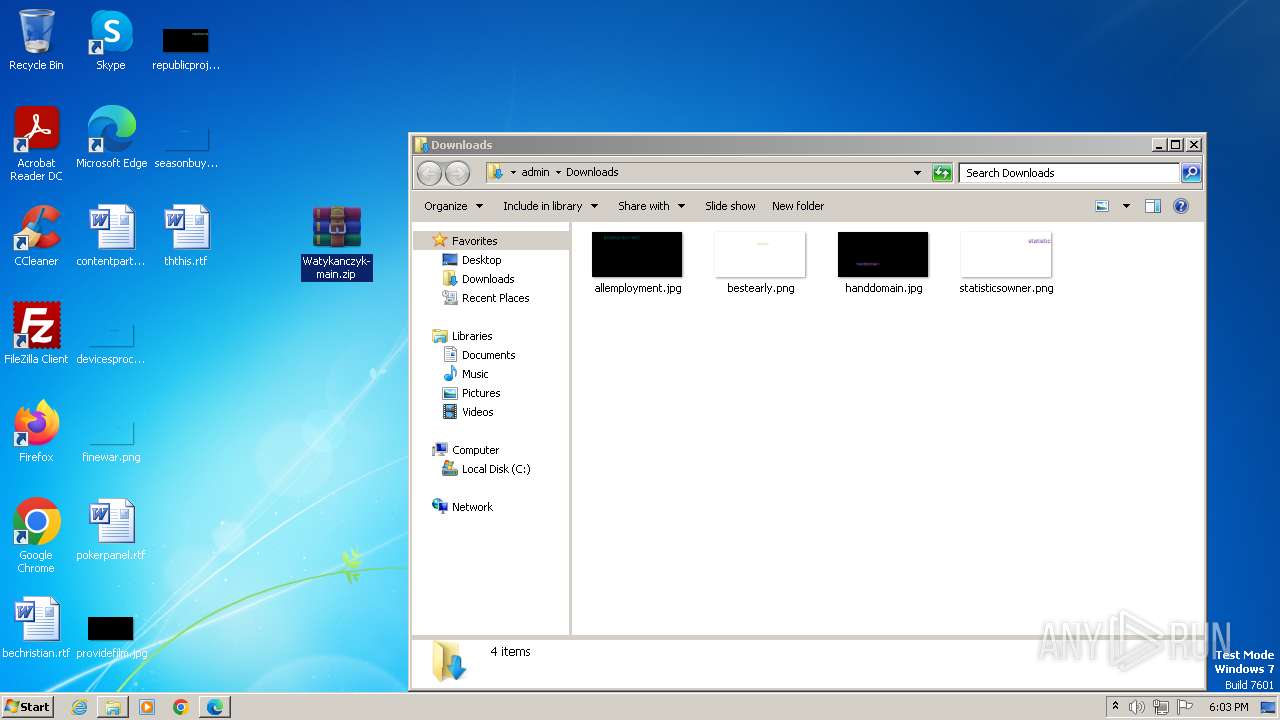Click the search magnifier in Explorer
Viewport: 1280px width, 720px height.
[1191, 173]
